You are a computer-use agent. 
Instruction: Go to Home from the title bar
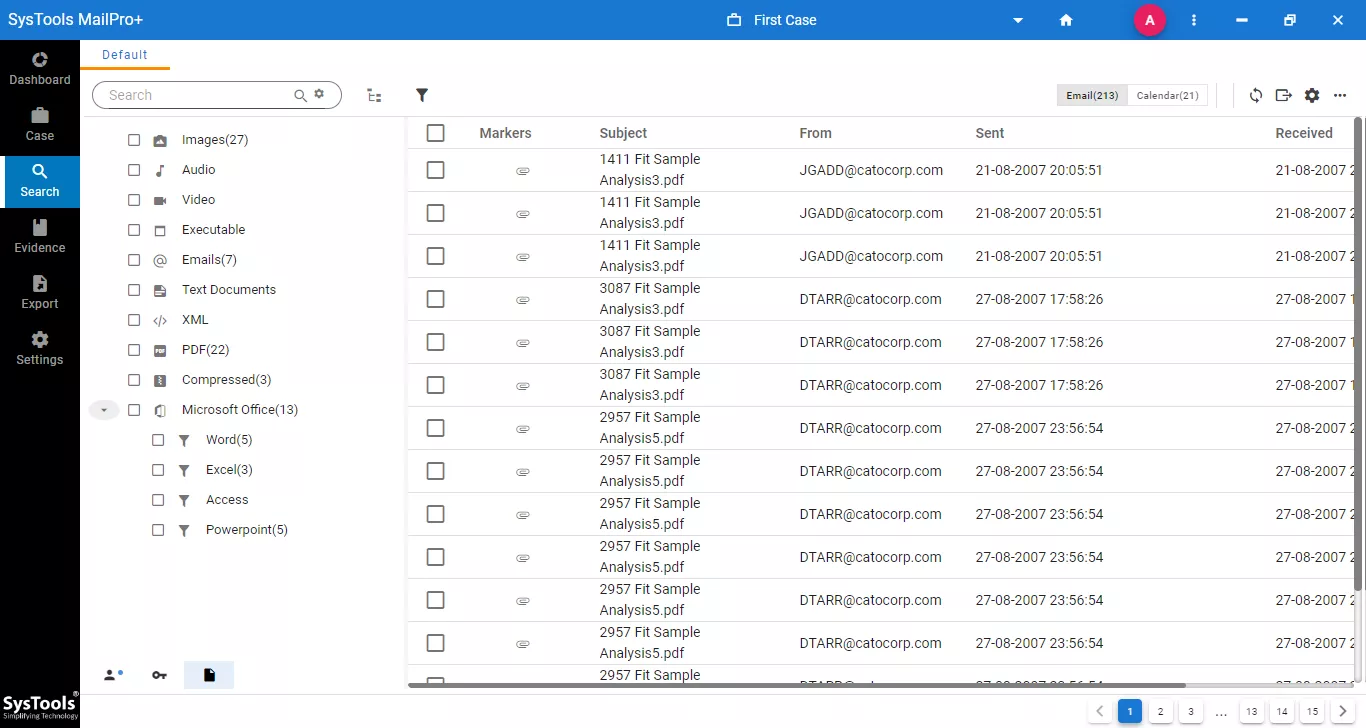(1066, 20)
